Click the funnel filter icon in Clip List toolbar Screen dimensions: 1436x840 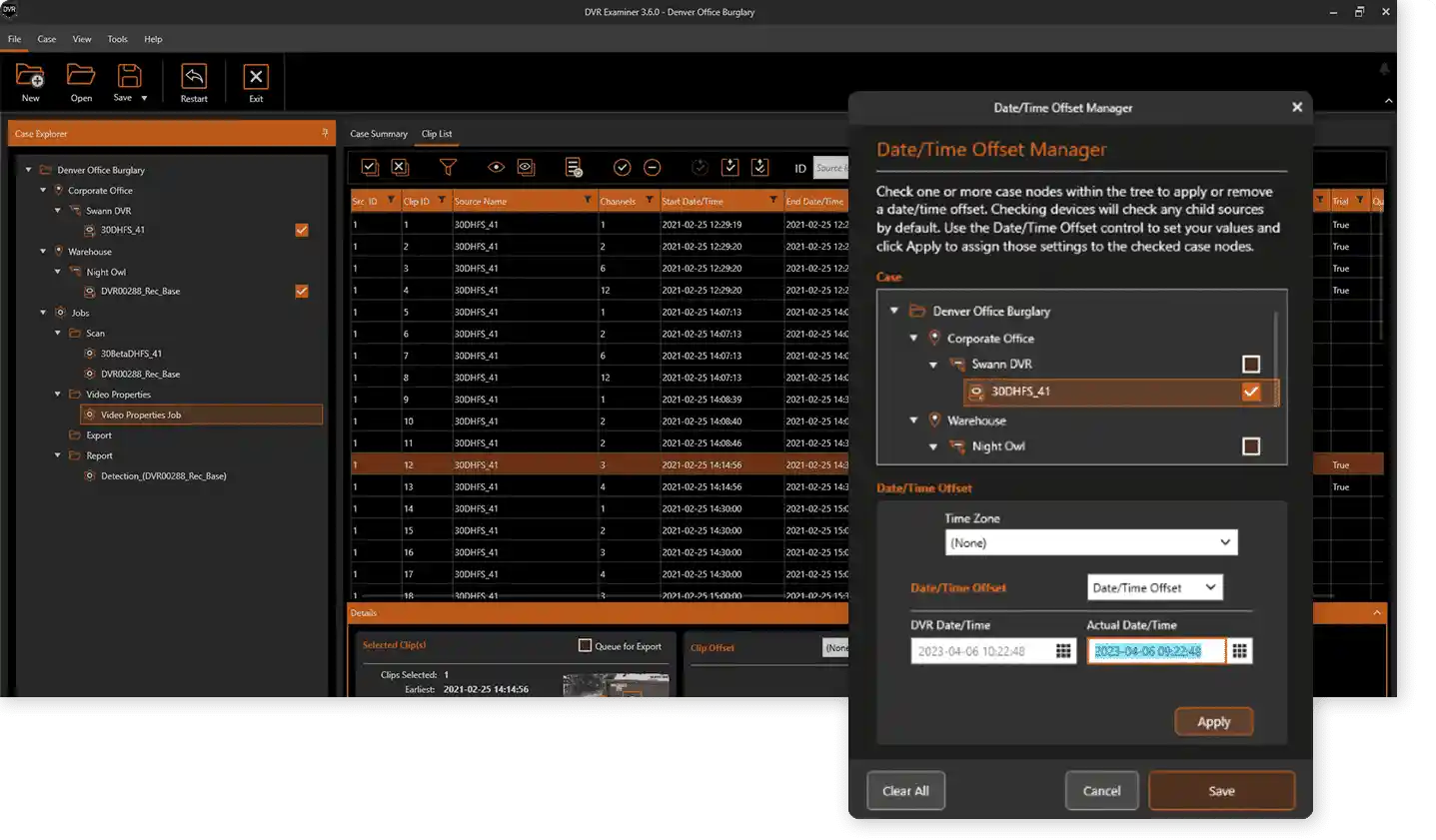pos(448,167)
